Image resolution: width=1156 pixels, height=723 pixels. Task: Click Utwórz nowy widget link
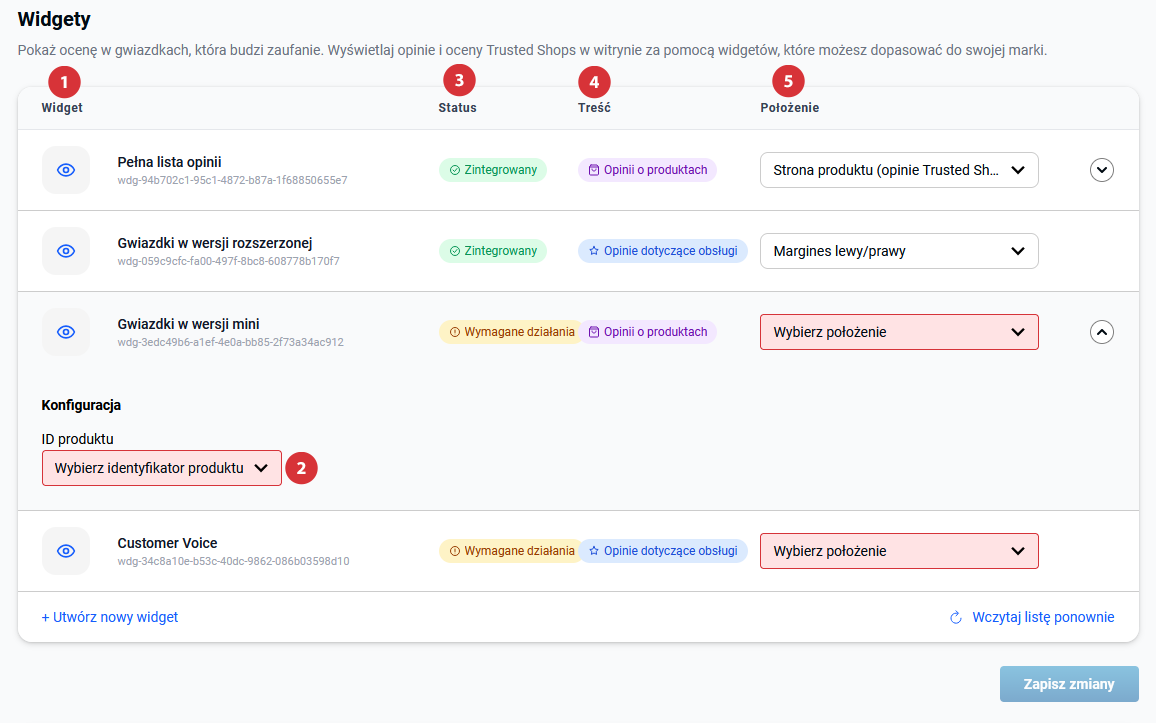tap(110, 617)
